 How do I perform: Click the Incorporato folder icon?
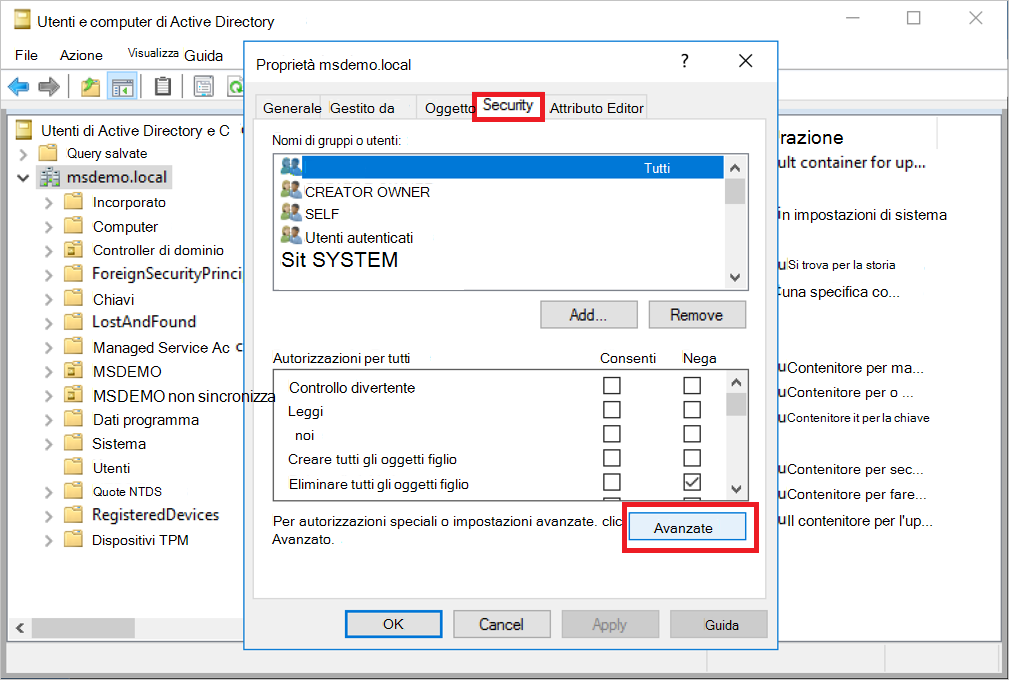[73, 202]
